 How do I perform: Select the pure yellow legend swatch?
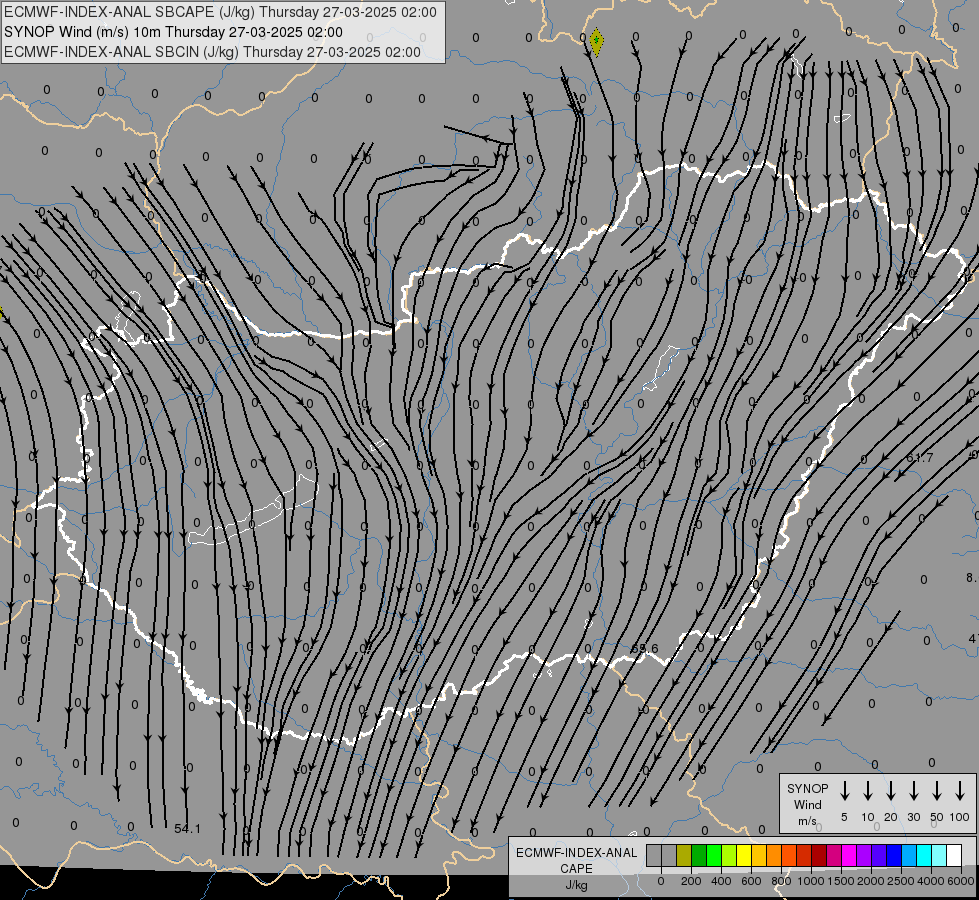click(x=744, y=855)
